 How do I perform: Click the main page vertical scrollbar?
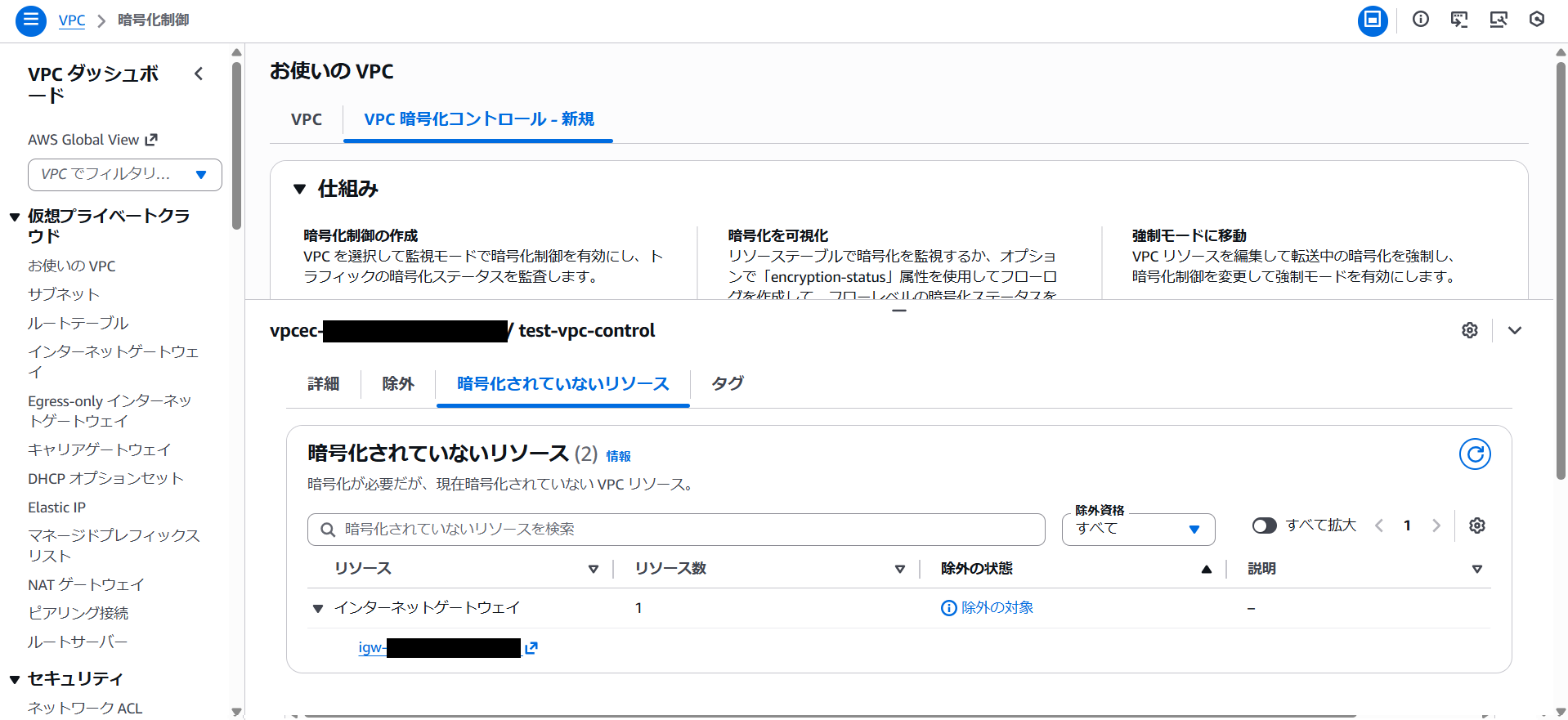pos(1561,270)
